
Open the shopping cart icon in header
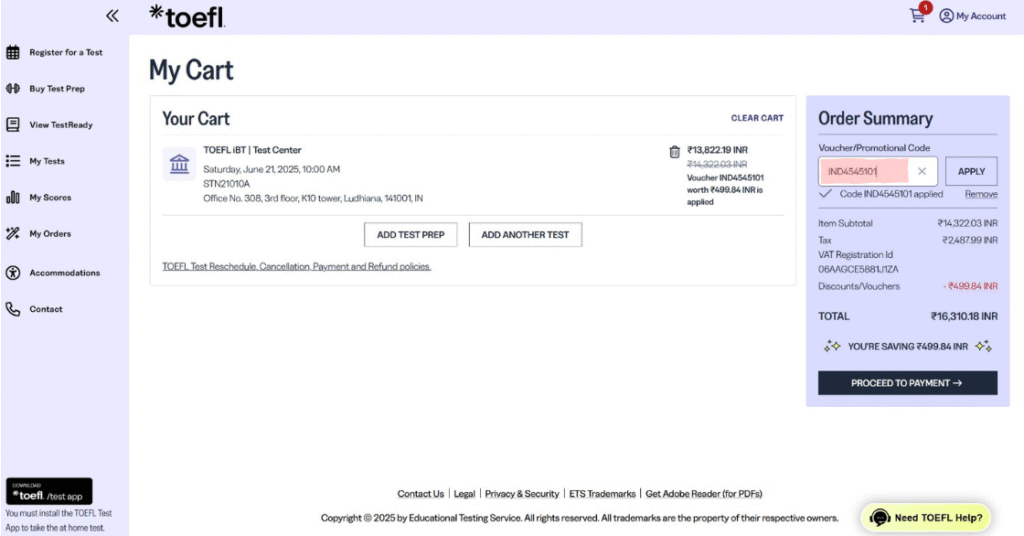918,16
